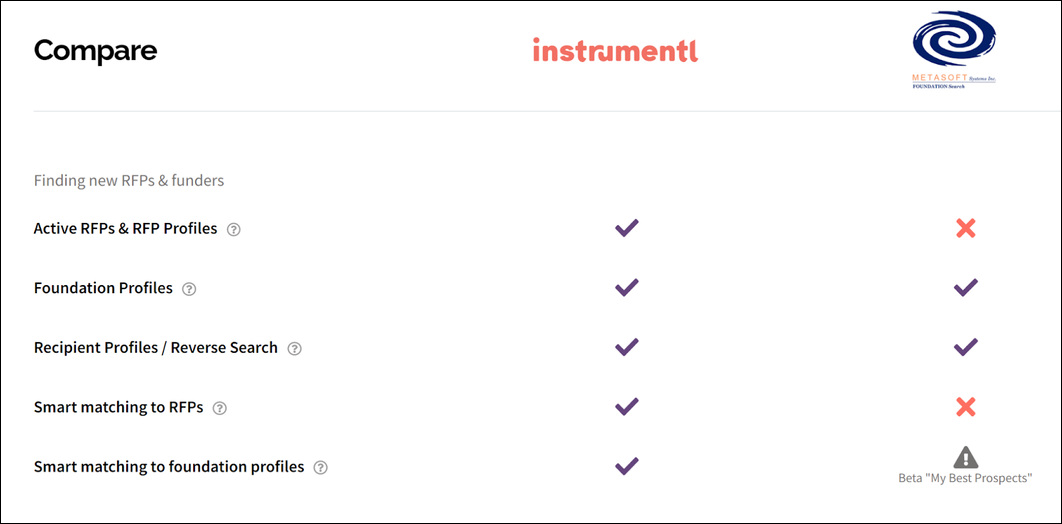Click the Metasoft Foundation Search logo
The image size is (1062, 524).
point(954,50)
